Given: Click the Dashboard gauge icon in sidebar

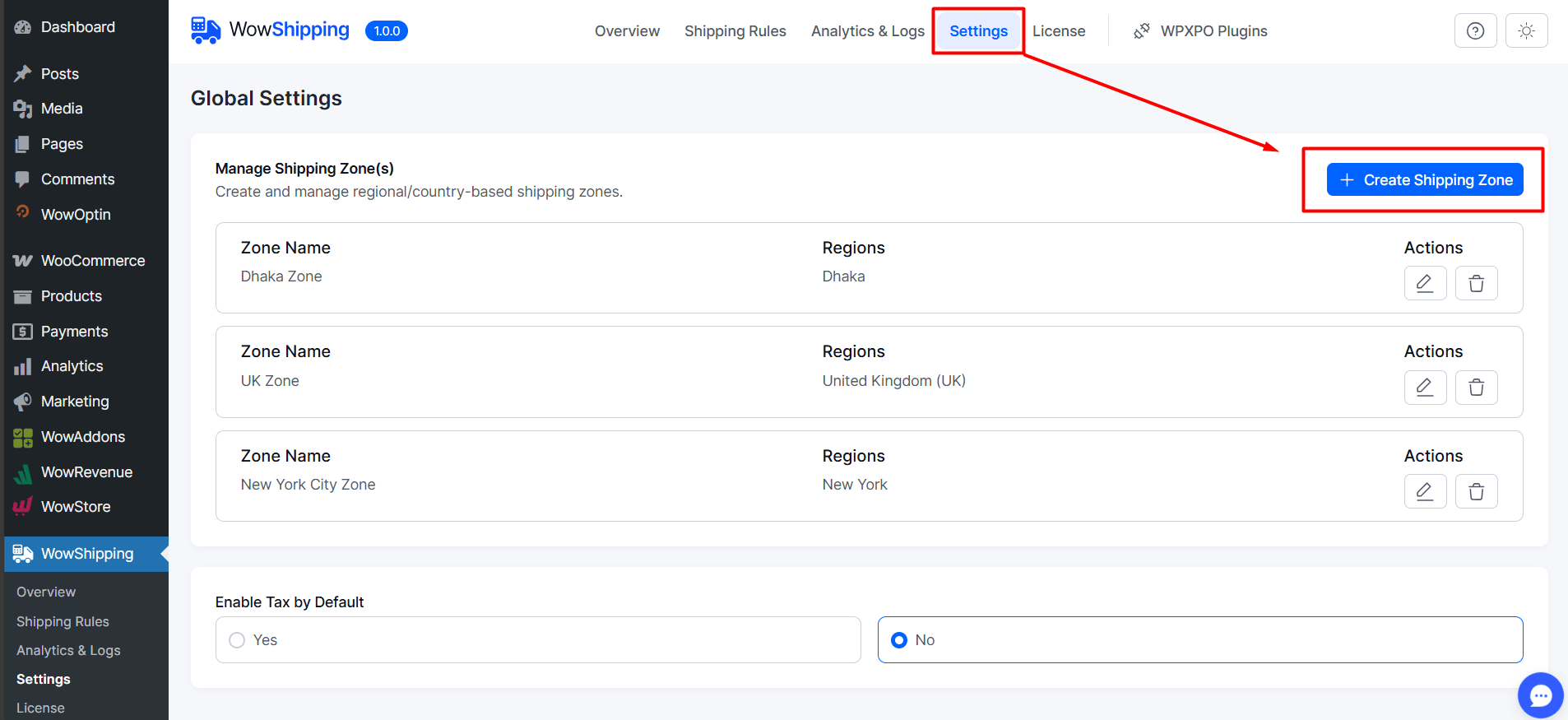Looking at the screenshot, I should coord(23,27).
